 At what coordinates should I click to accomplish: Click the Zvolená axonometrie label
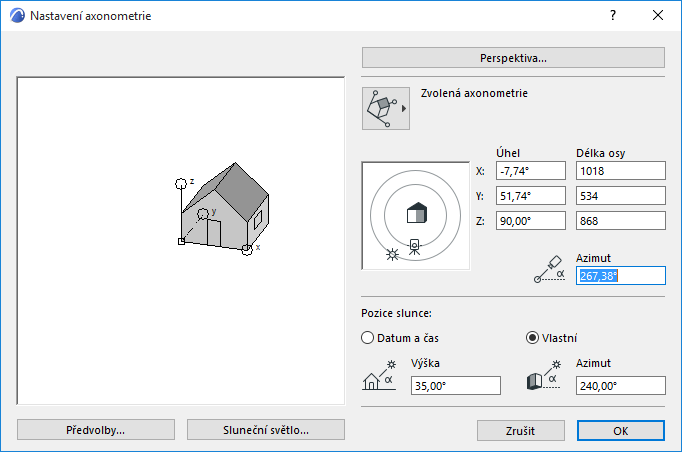[x=474, y=93]
